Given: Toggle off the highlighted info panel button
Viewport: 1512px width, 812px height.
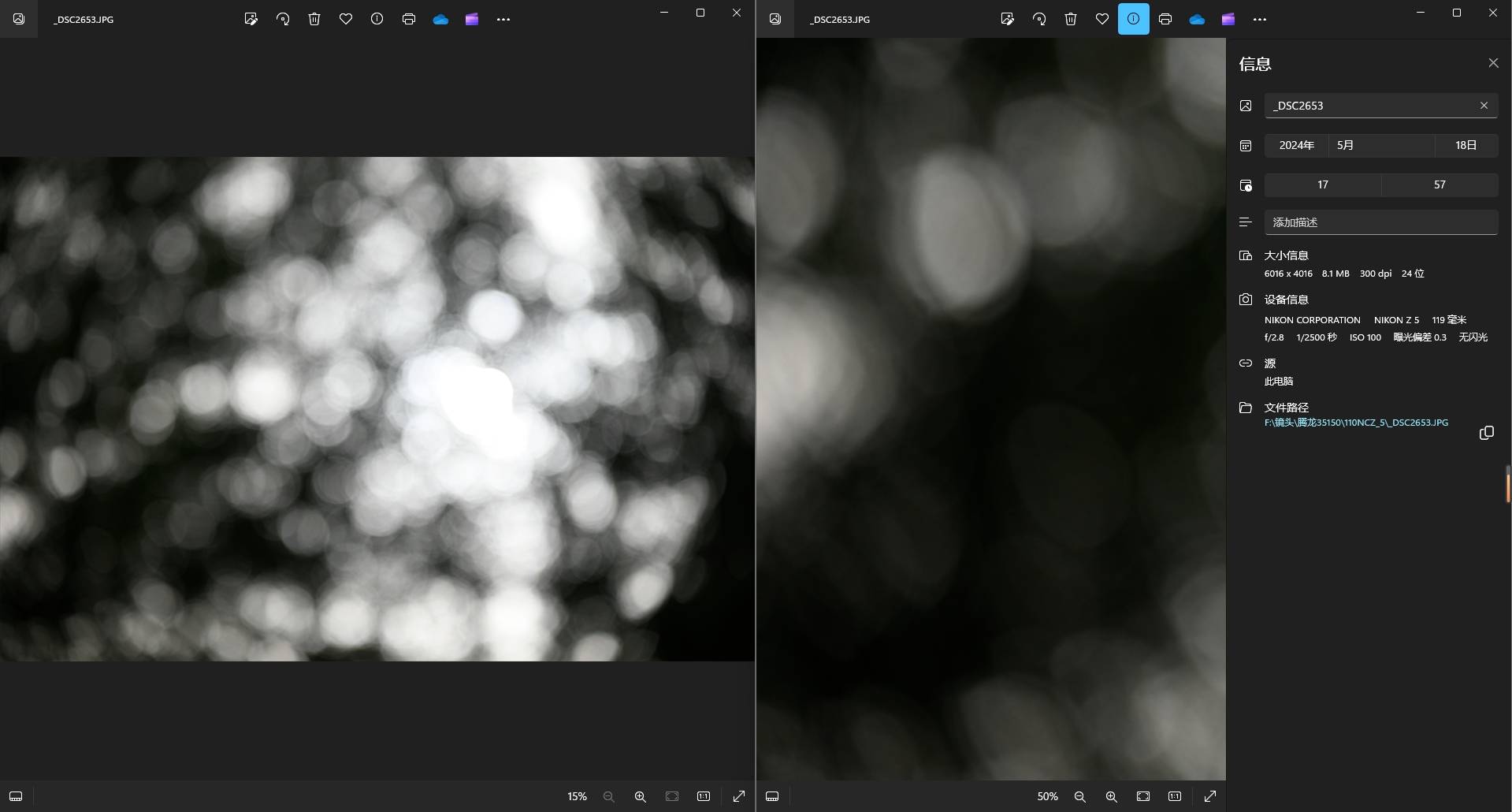Looking at the screenshot, I should [1133, 19].
